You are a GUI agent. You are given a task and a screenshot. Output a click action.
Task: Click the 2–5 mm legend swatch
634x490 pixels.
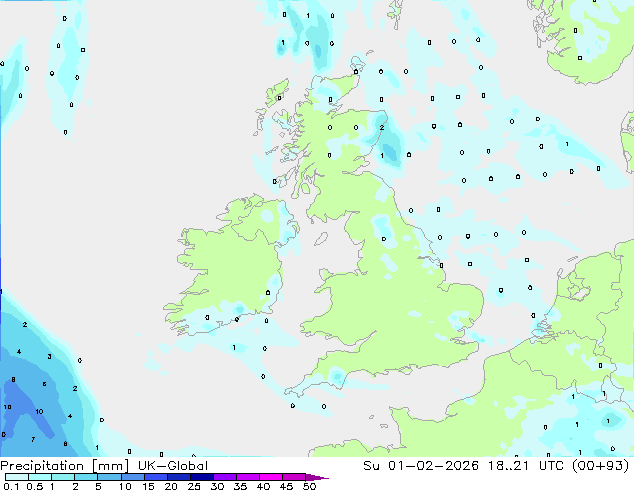click(x=86, y=477)
